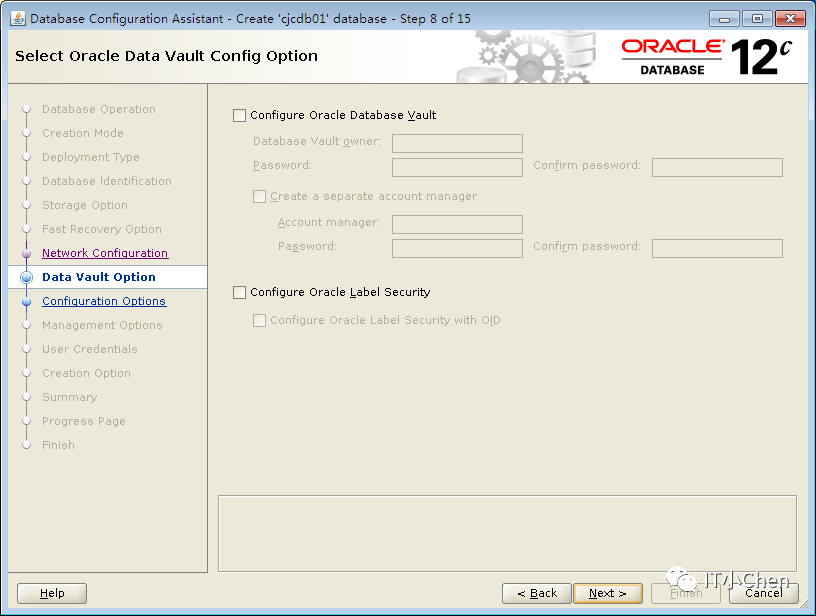Image resolution: width=816 pixels, height=616 pixels.
Task: Enable Configure Oracle Label Security checkbox
Action: [x=239, y=292]
